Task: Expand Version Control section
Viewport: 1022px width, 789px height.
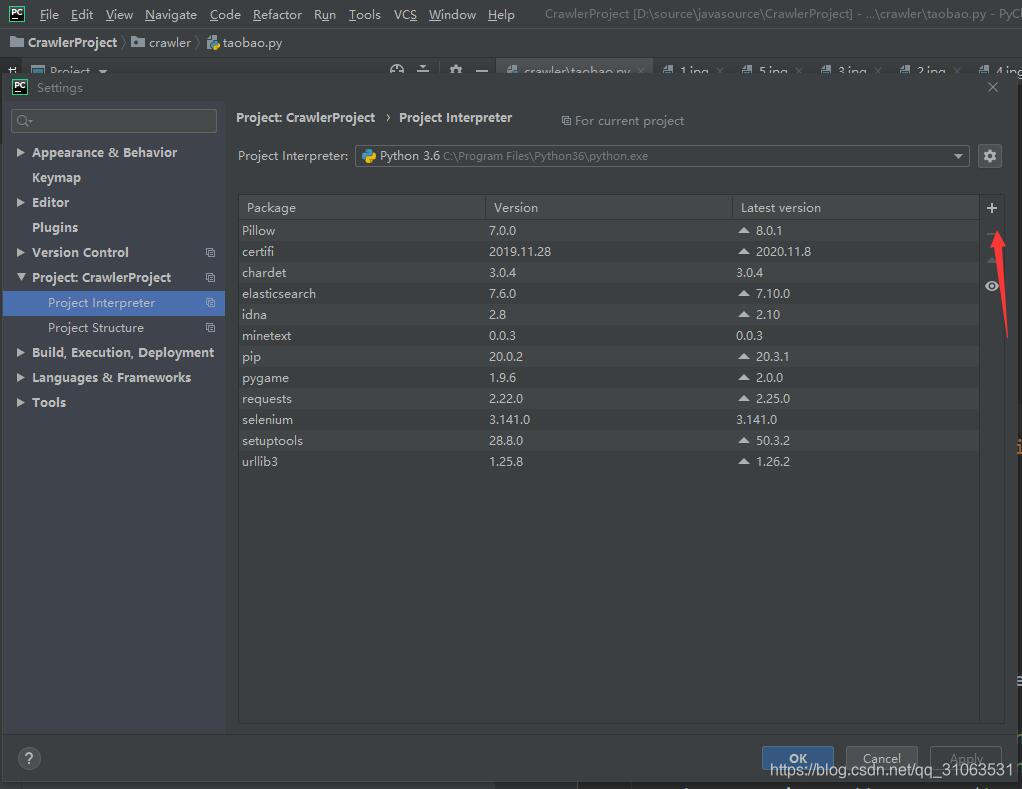Action: coord(21,252)
